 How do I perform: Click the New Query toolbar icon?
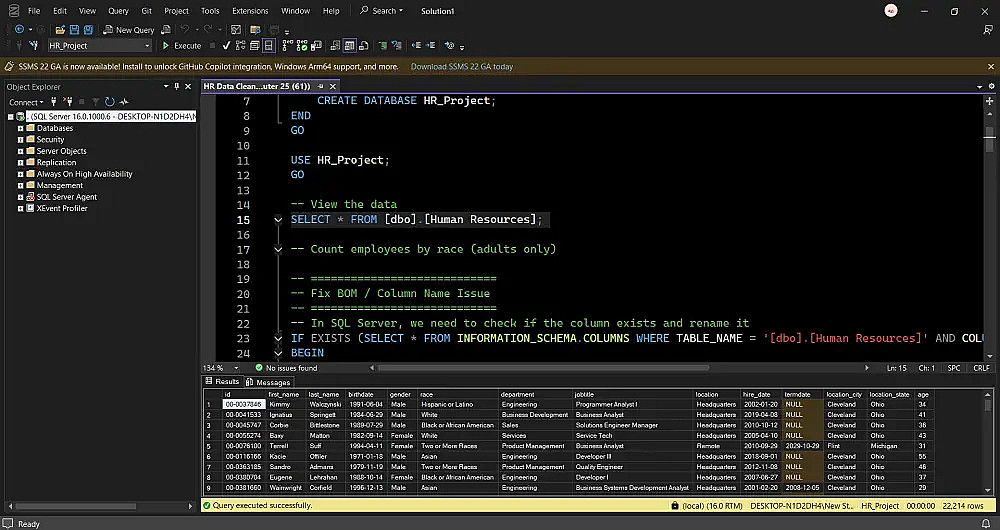pyautogui.click(x=128, y=30)
